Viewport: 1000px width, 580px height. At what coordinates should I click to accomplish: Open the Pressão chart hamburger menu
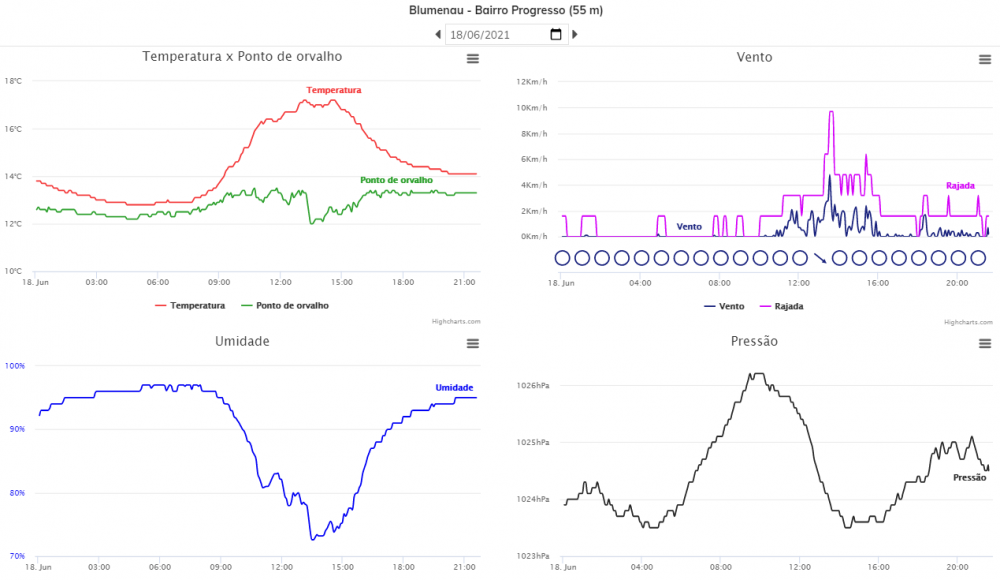(985, 343)
